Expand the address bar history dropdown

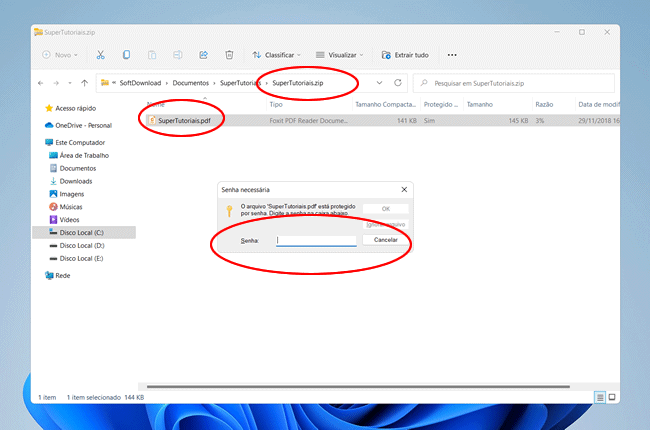tap(380, 82)
